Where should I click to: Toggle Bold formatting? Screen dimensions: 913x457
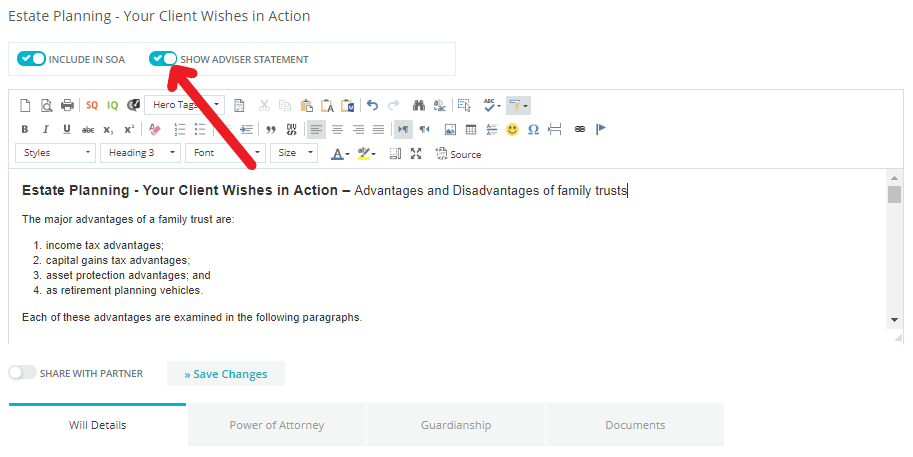coord(25,129)
